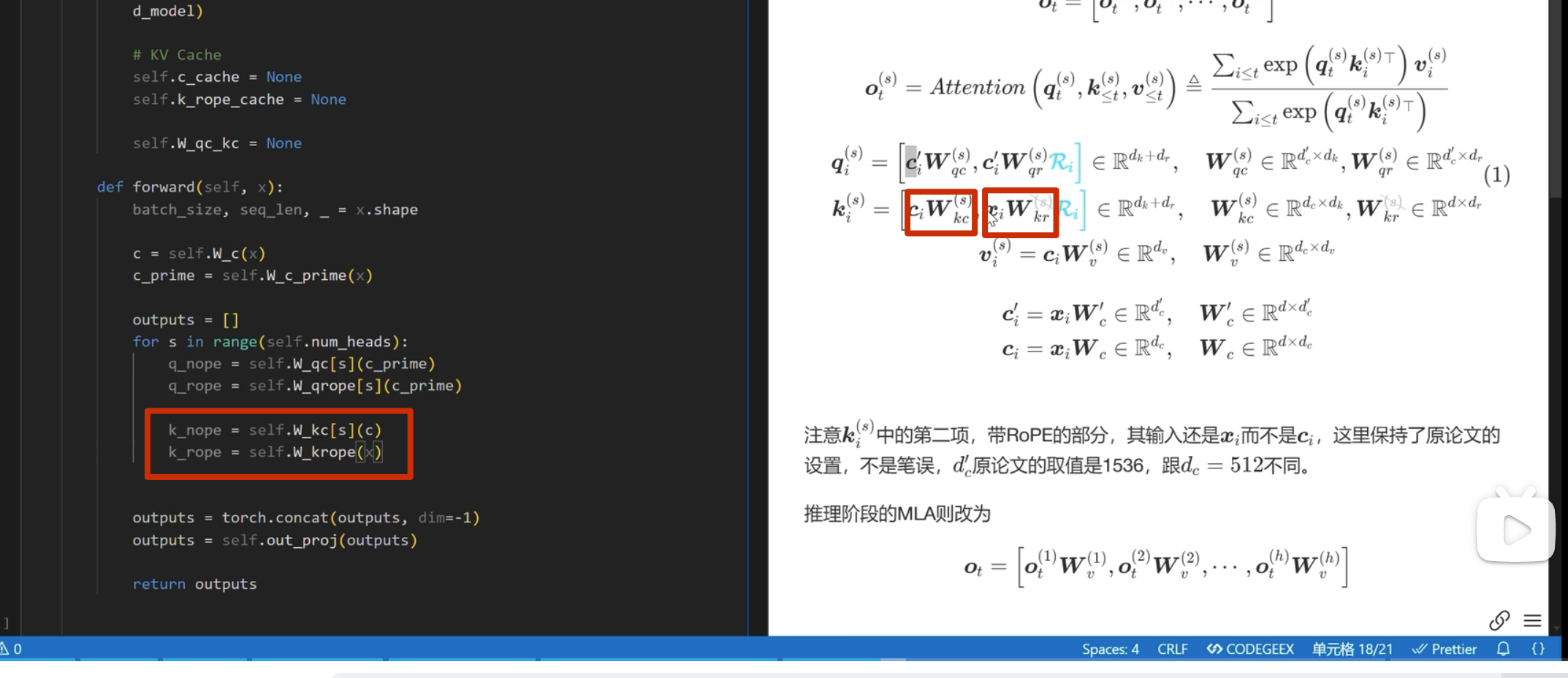Open the Spaces: 4 indentation selector
The width and height of the screenshot is (1568, 678).
coord(1110,649)
